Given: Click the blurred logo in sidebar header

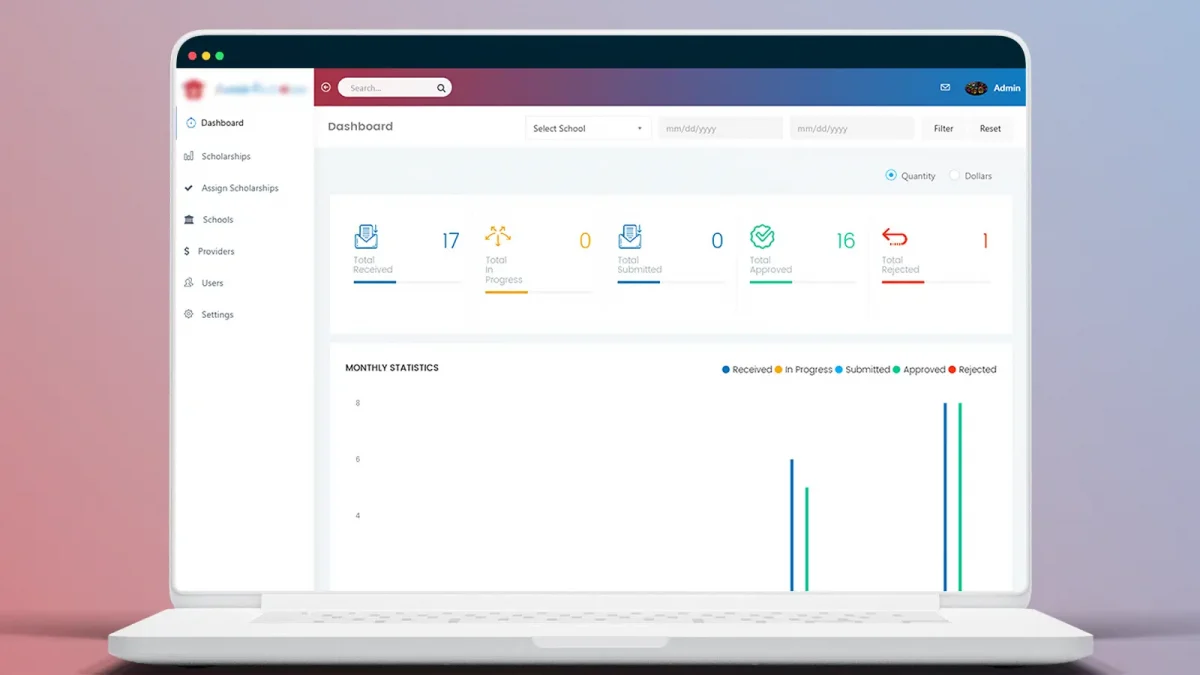Looking at the screenshot, I should click(x=245, y=88).
